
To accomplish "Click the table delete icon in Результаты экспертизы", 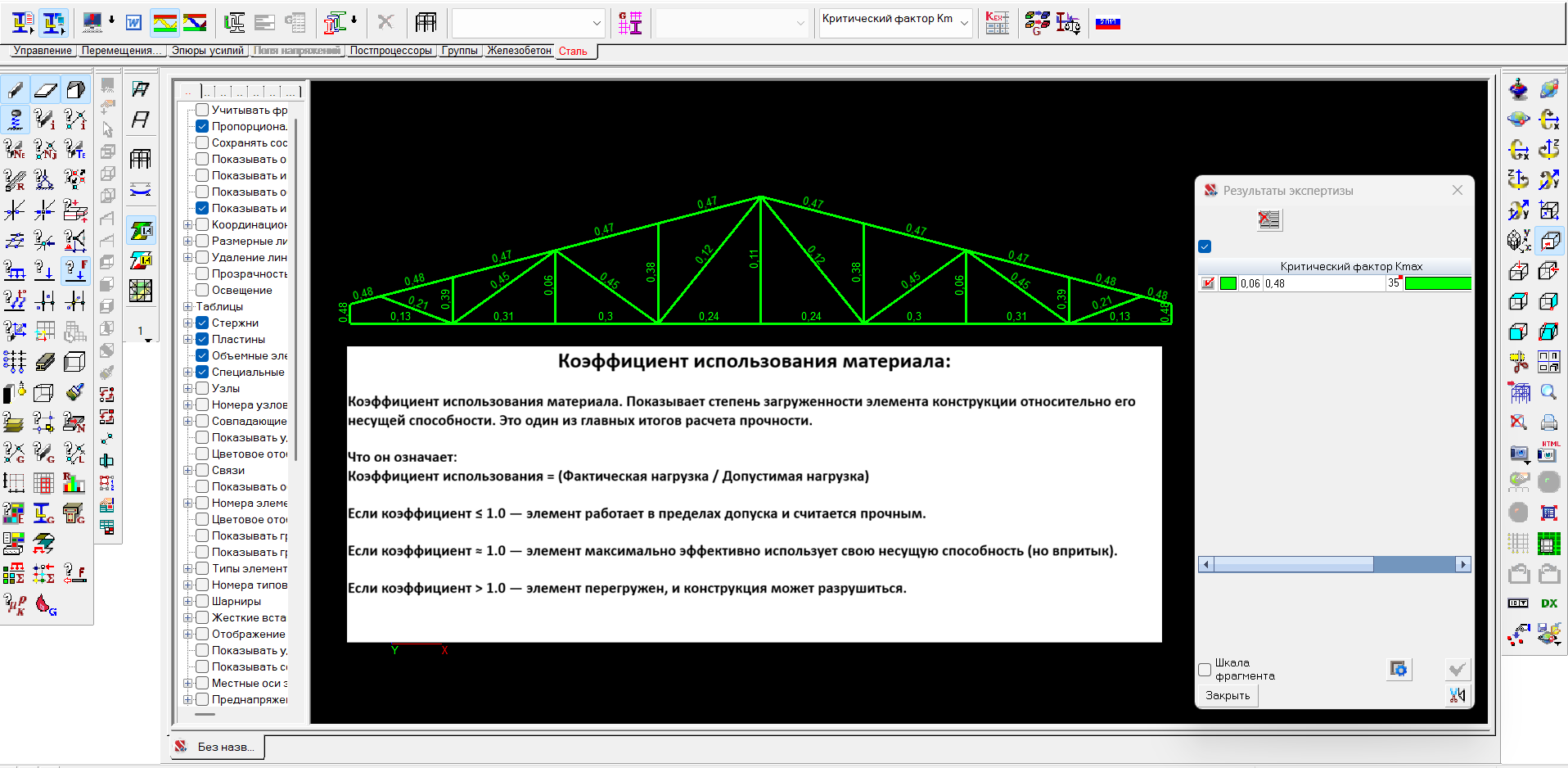I will pyautogui.click(x=1268, y=219).
